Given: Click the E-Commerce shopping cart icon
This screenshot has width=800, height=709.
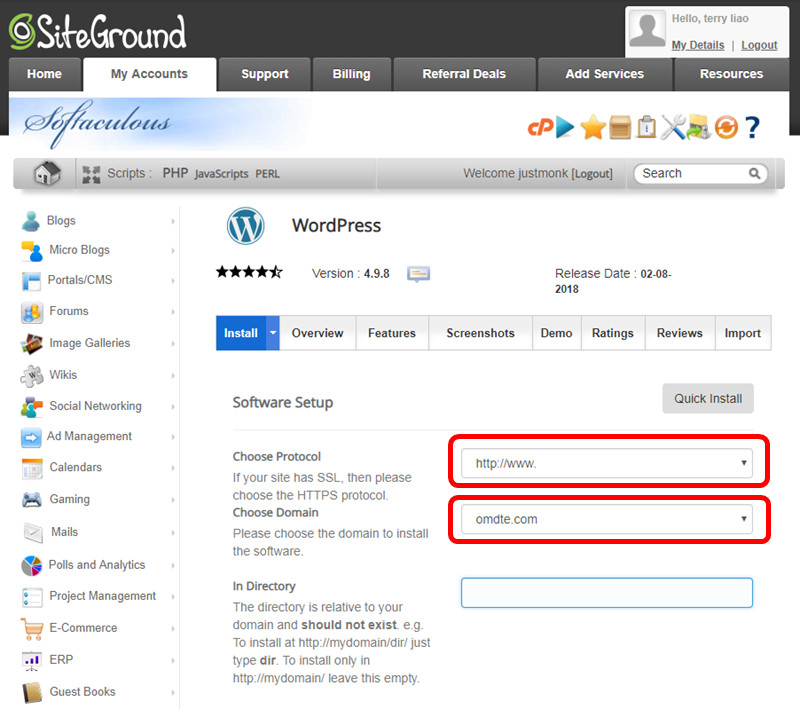Looking at the screenshot, I should [32, 628].
